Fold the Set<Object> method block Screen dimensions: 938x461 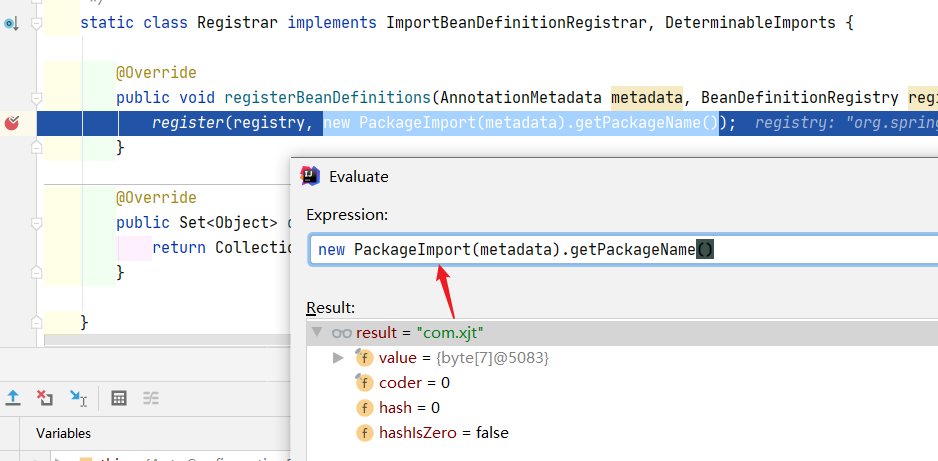(36, 222)
